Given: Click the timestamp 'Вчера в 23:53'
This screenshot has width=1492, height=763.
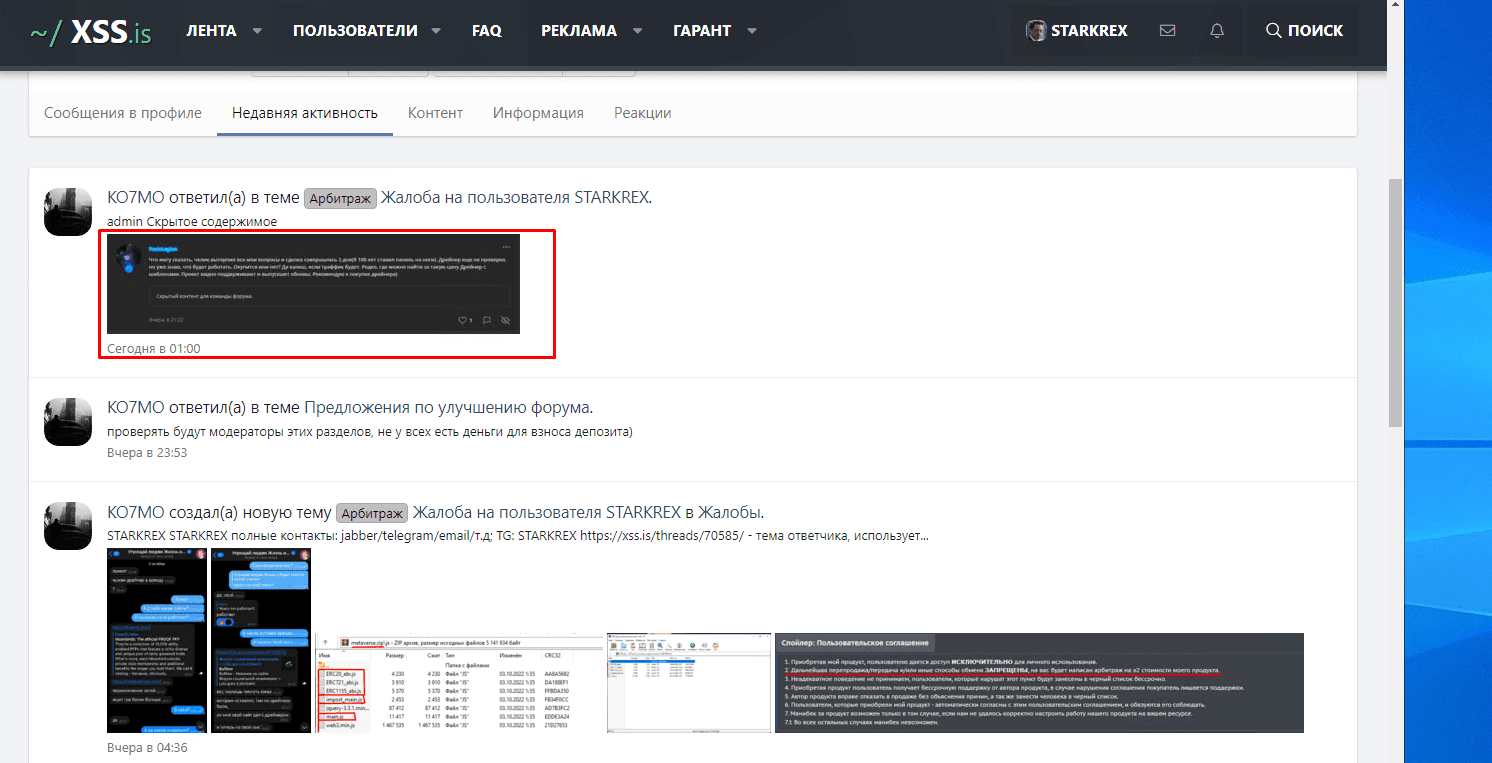Looking at the screenshot, I should coord(147,452).
